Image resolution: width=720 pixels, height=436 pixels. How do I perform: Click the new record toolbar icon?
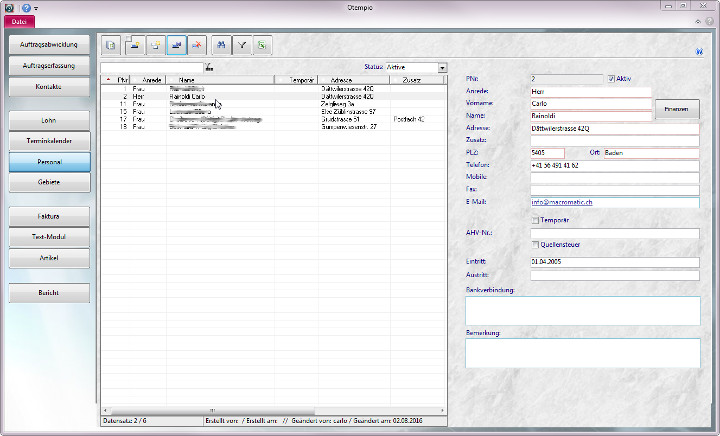click(134, 45)
